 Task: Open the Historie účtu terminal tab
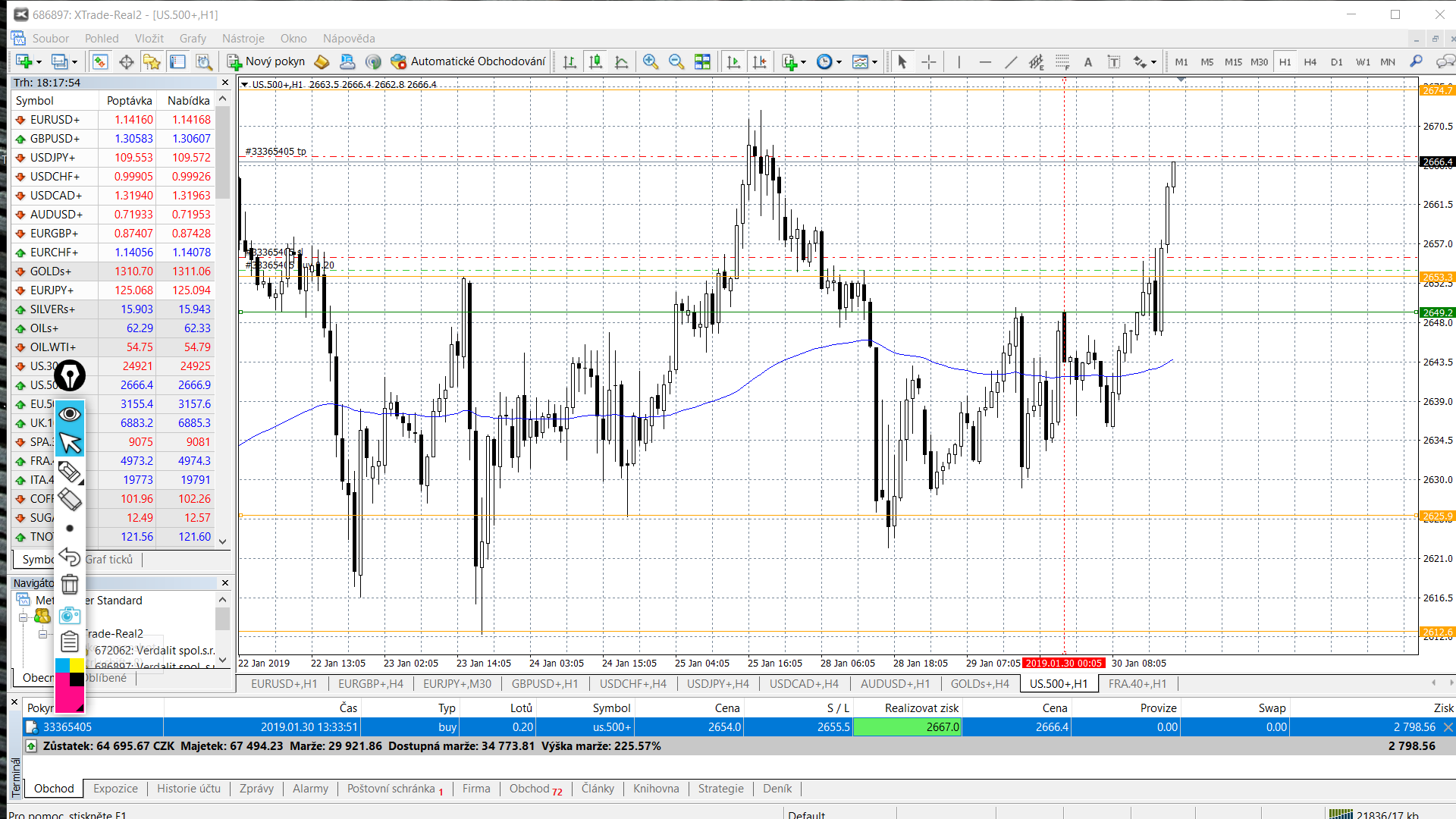point(189,789)
